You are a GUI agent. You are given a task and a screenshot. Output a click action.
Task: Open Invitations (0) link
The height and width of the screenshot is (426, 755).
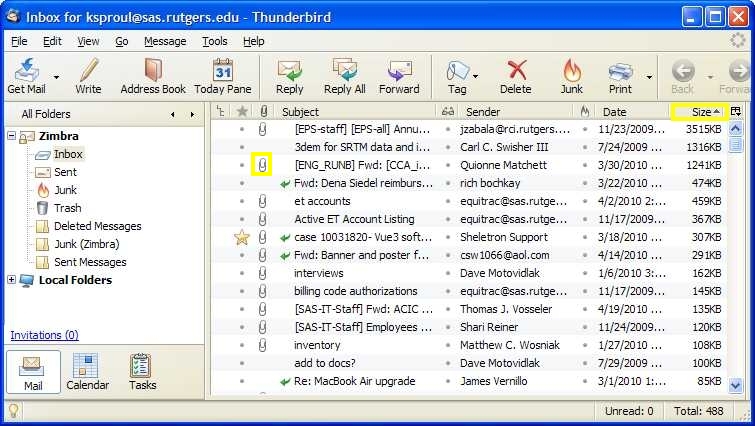pos(44,335)
